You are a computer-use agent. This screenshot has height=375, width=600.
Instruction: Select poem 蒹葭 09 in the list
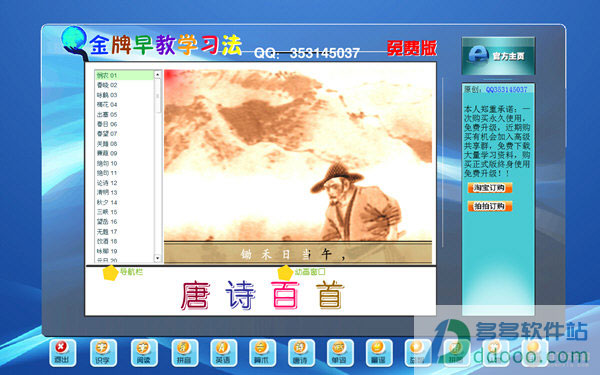click(x=124, y=153)
